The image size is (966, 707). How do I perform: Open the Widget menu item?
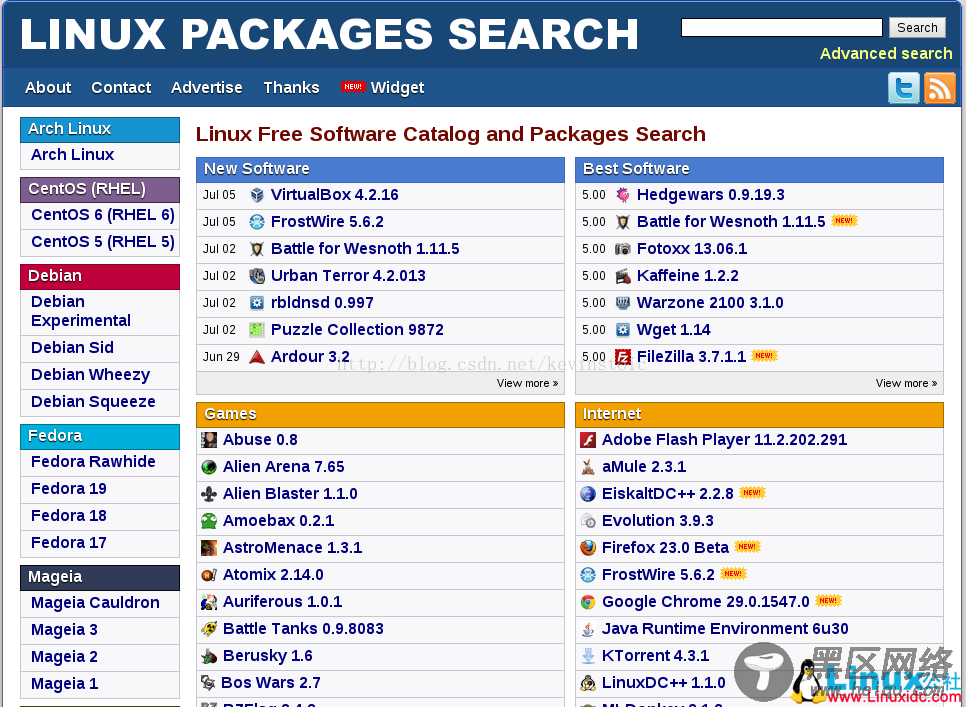[397, 88]
